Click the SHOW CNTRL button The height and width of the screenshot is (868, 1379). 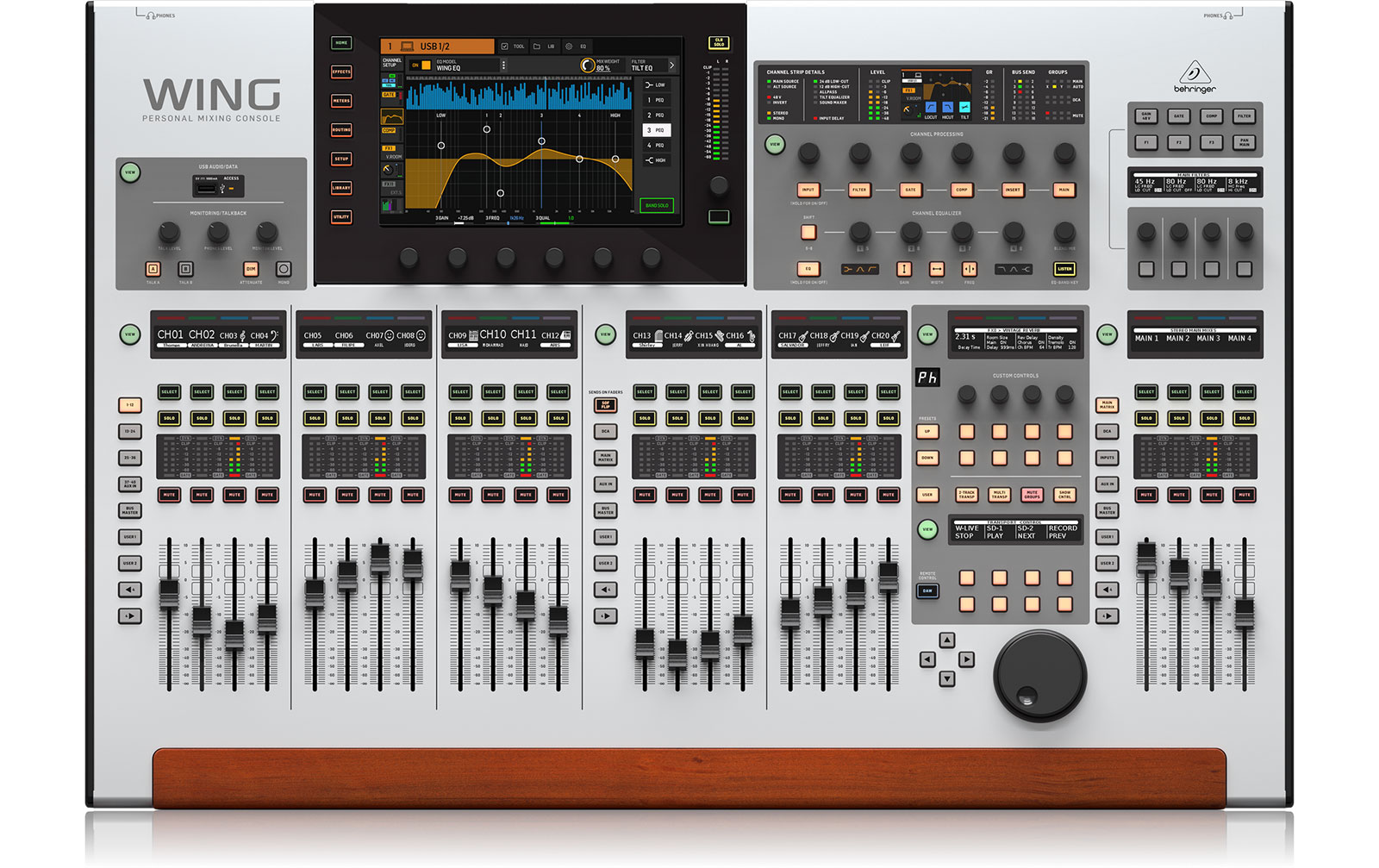1064,495
